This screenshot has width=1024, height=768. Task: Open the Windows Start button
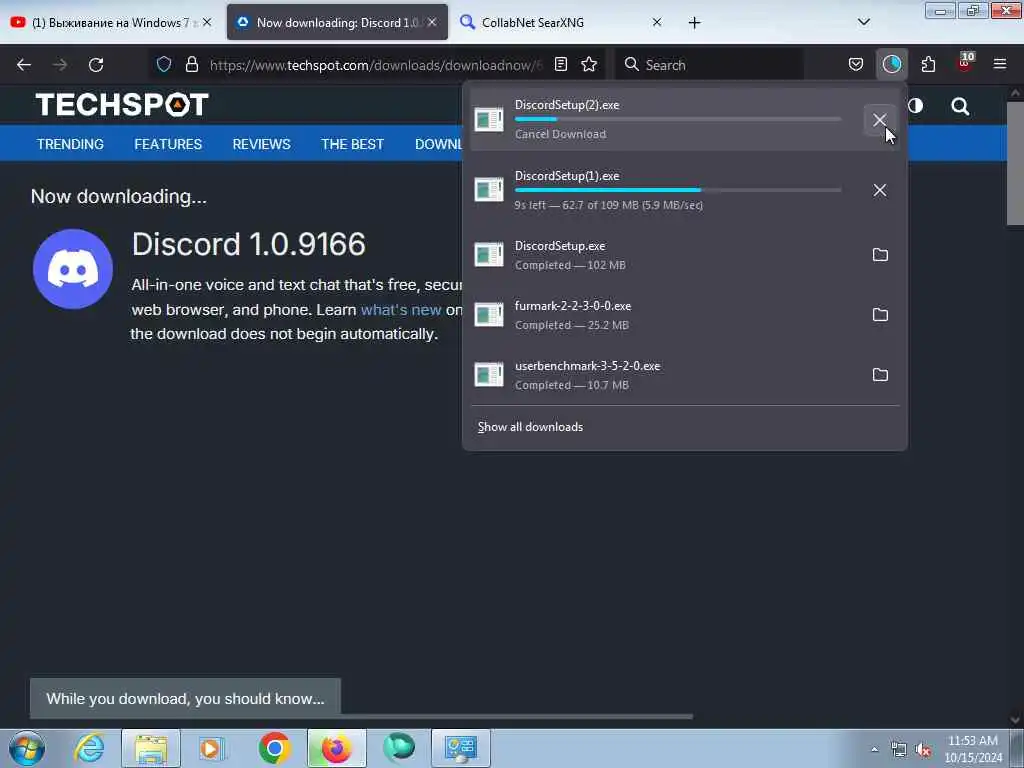coord(27,748)
